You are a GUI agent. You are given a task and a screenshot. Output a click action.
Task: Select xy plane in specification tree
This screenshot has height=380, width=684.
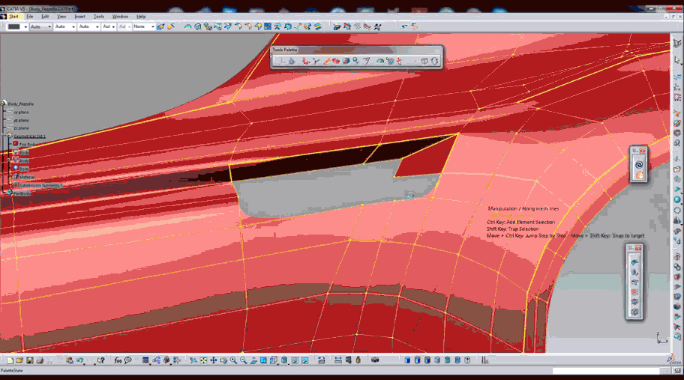click(x=21, y=112)
